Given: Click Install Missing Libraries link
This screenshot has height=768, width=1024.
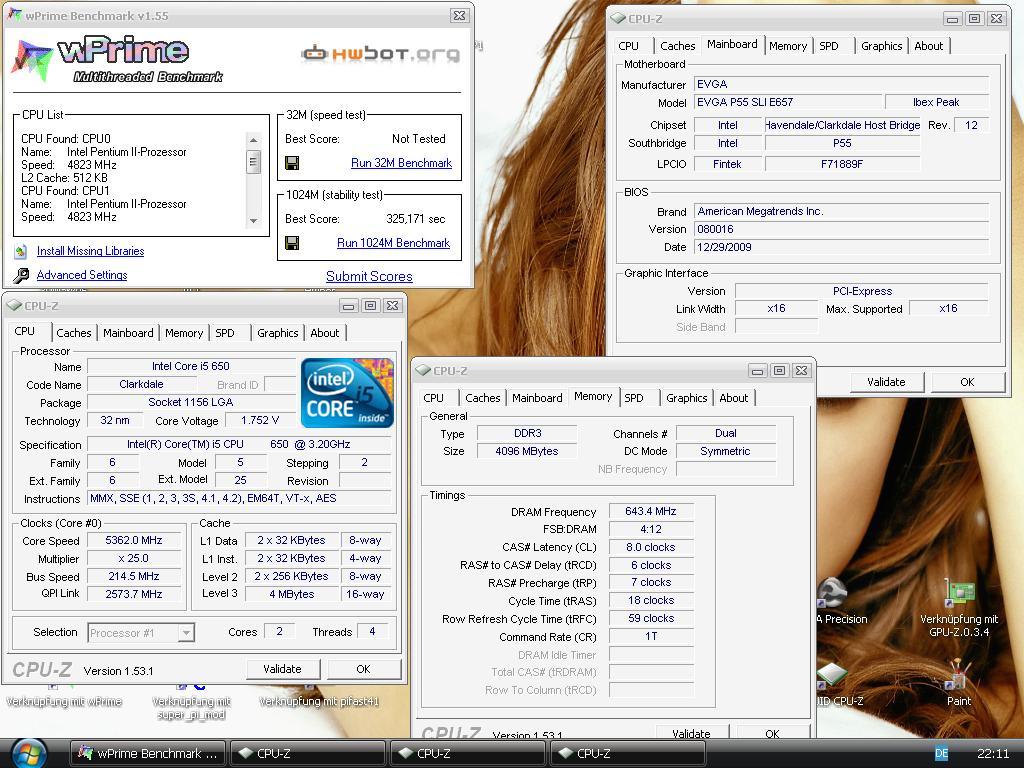Looking at the screenshot, I should [x=90, y=251].
